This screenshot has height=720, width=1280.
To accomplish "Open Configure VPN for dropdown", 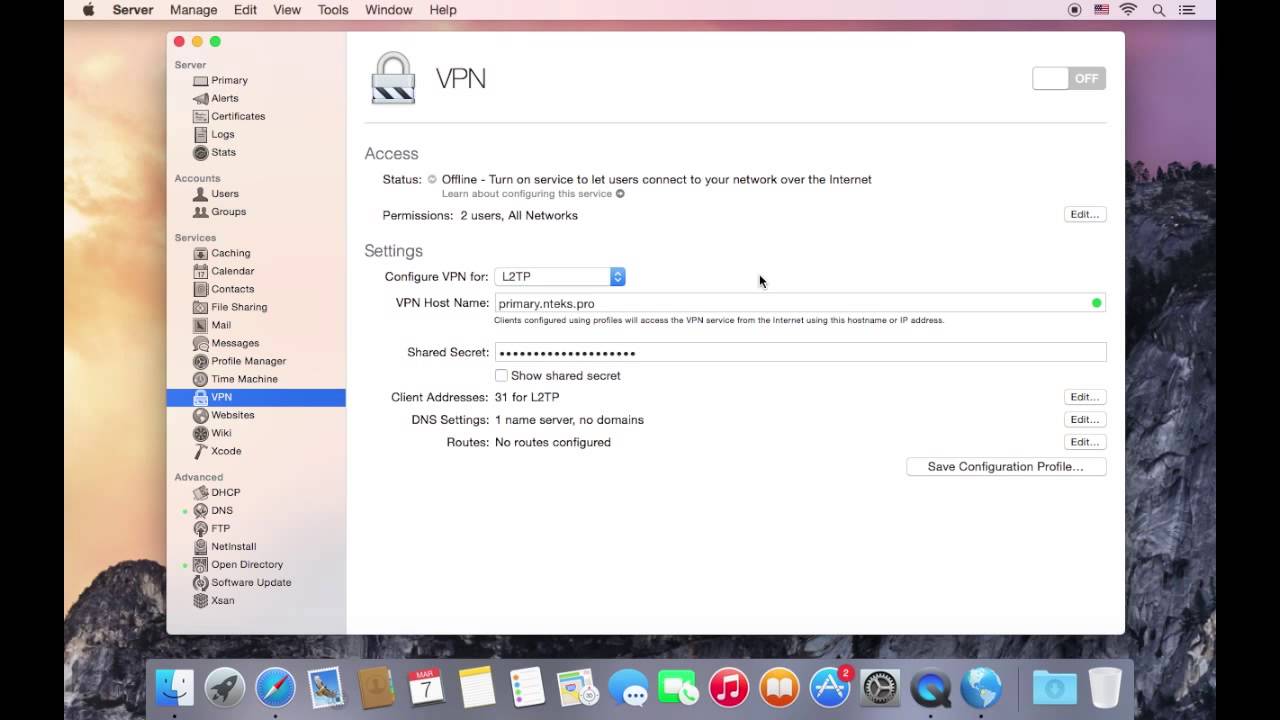I will [560, 277].
